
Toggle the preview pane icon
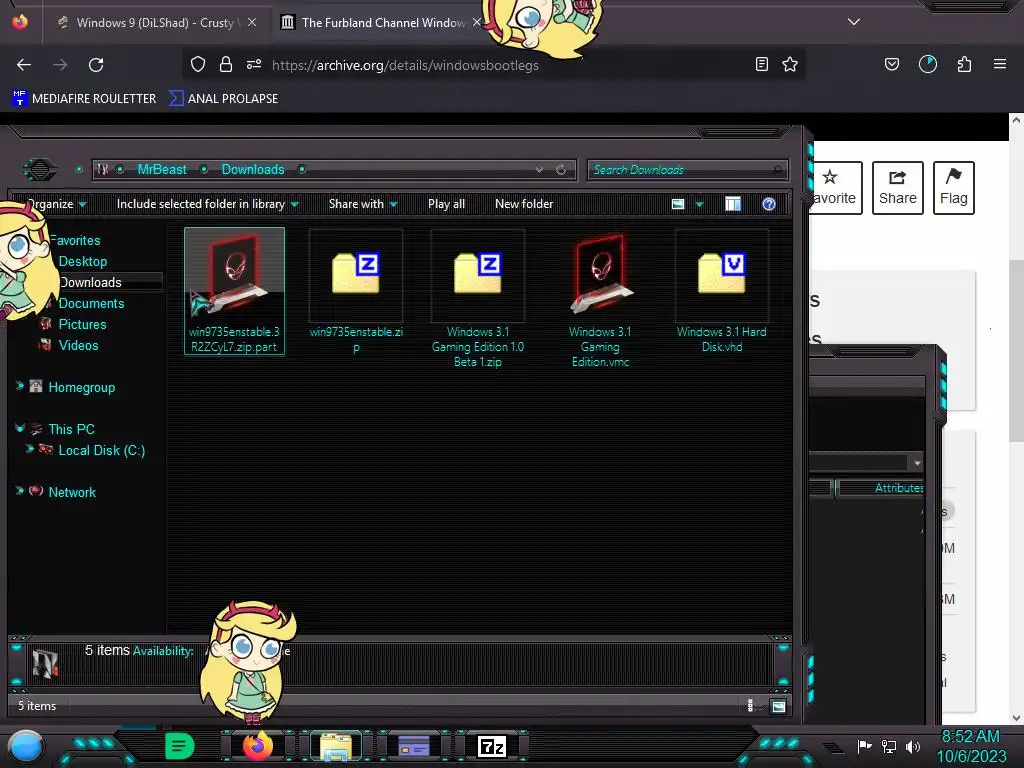pyautogui.click(x=733, y=204)
